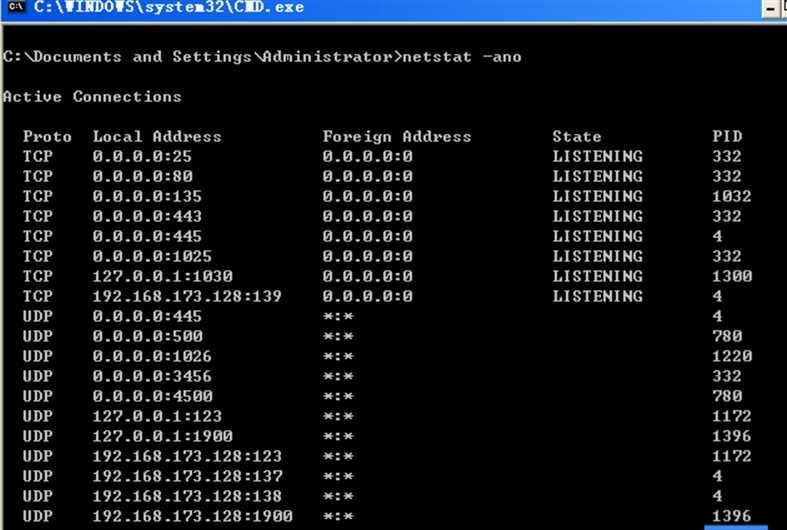Select local address 0.0.0.0:1026
Image resolution: width=787 pixels, height=530 pixels.
tap(152, 356)
